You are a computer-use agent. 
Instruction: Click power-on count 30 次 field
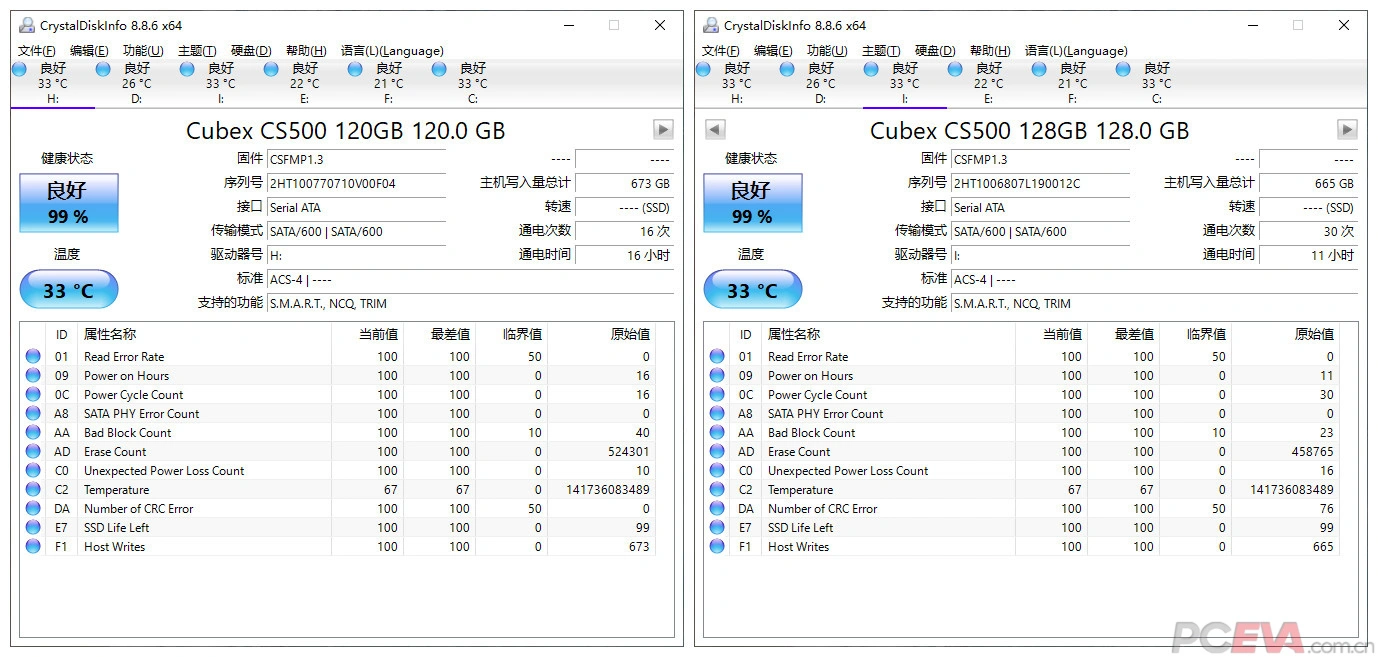click(1308, 231)
